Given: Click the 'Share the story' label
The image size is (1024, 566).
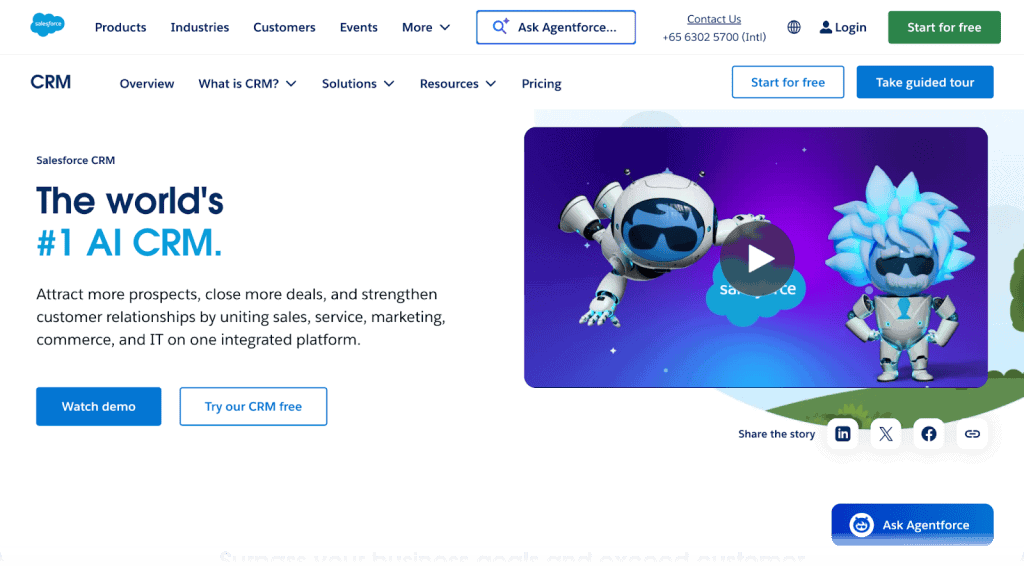Looking at the screenshot, I should coord(776,433).
